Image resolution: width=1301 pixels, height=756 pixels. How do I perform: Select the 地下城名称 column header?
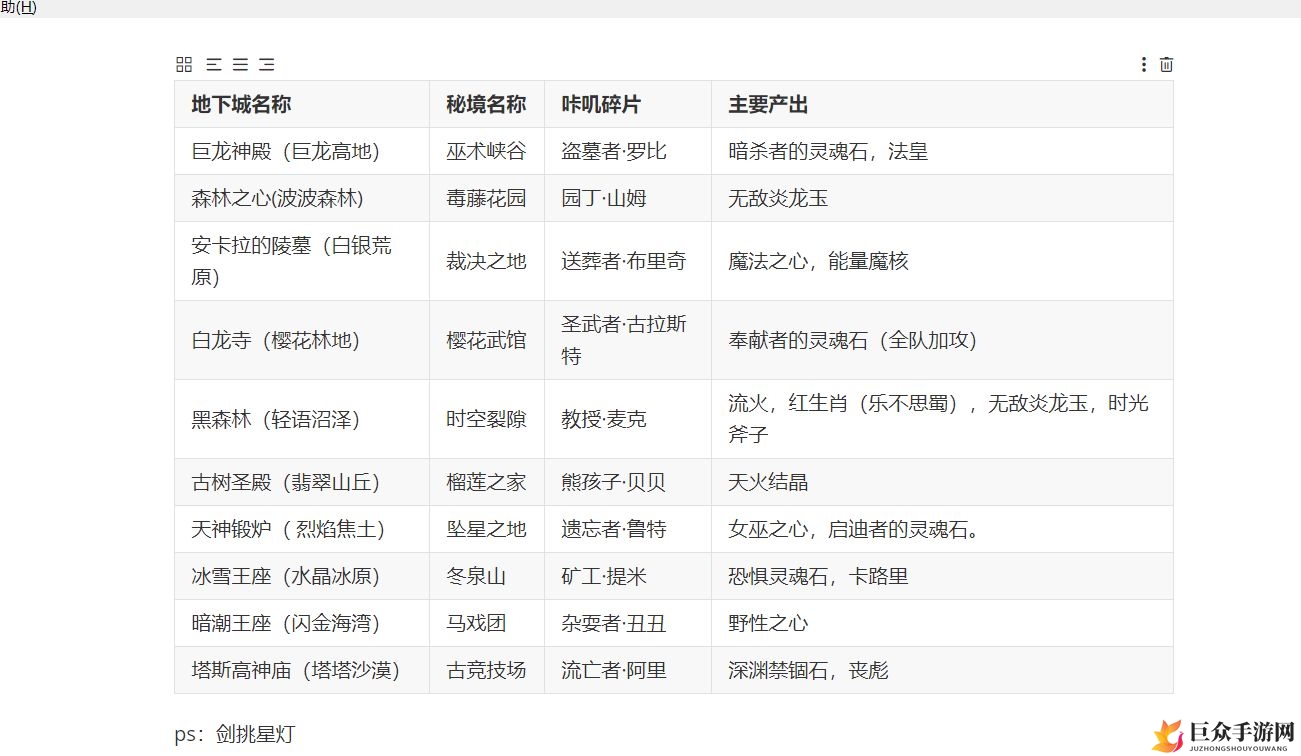(302, 104)
